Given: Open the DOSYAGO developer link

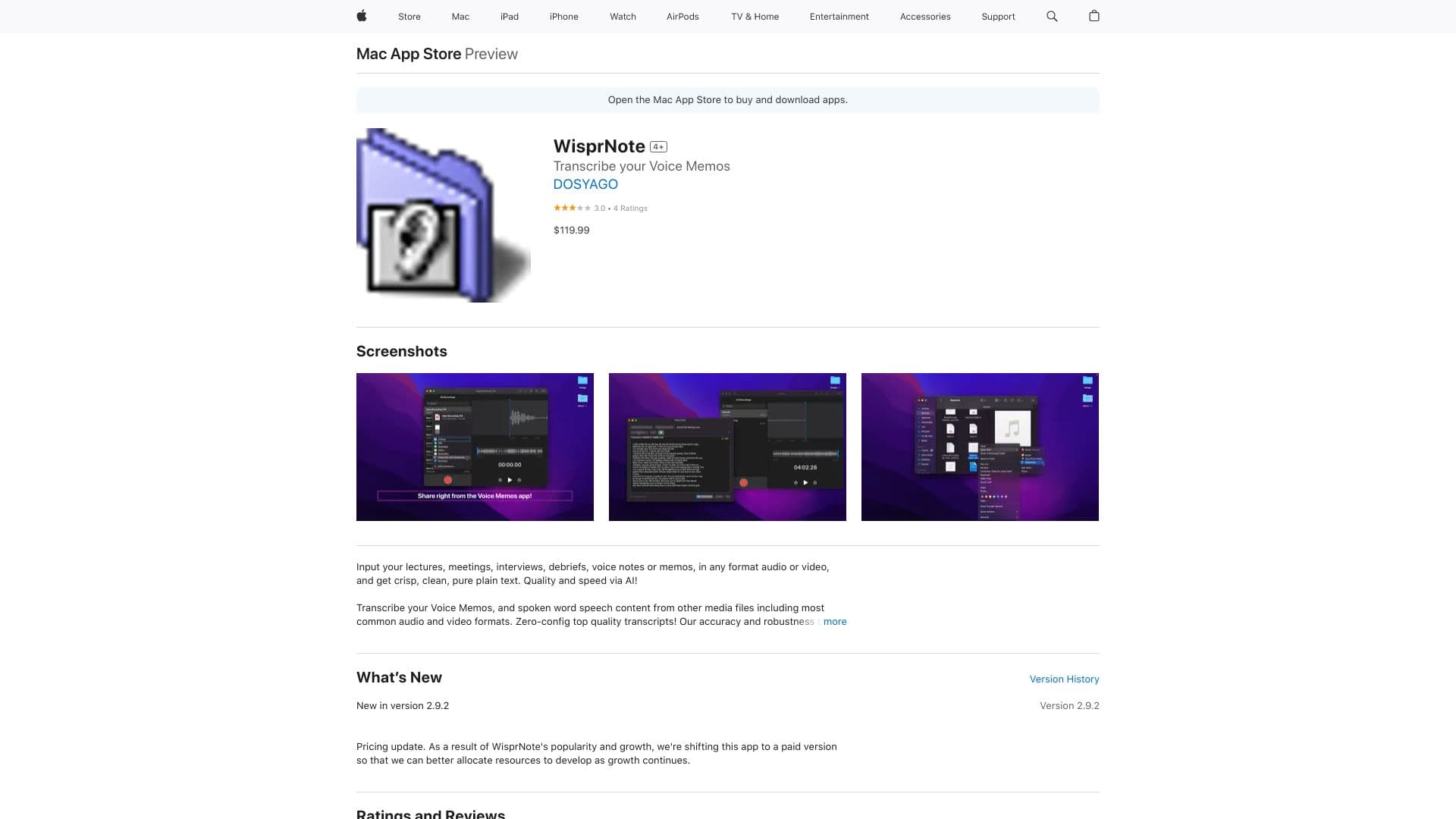Looking at the screenshot, I should [585, 184].
